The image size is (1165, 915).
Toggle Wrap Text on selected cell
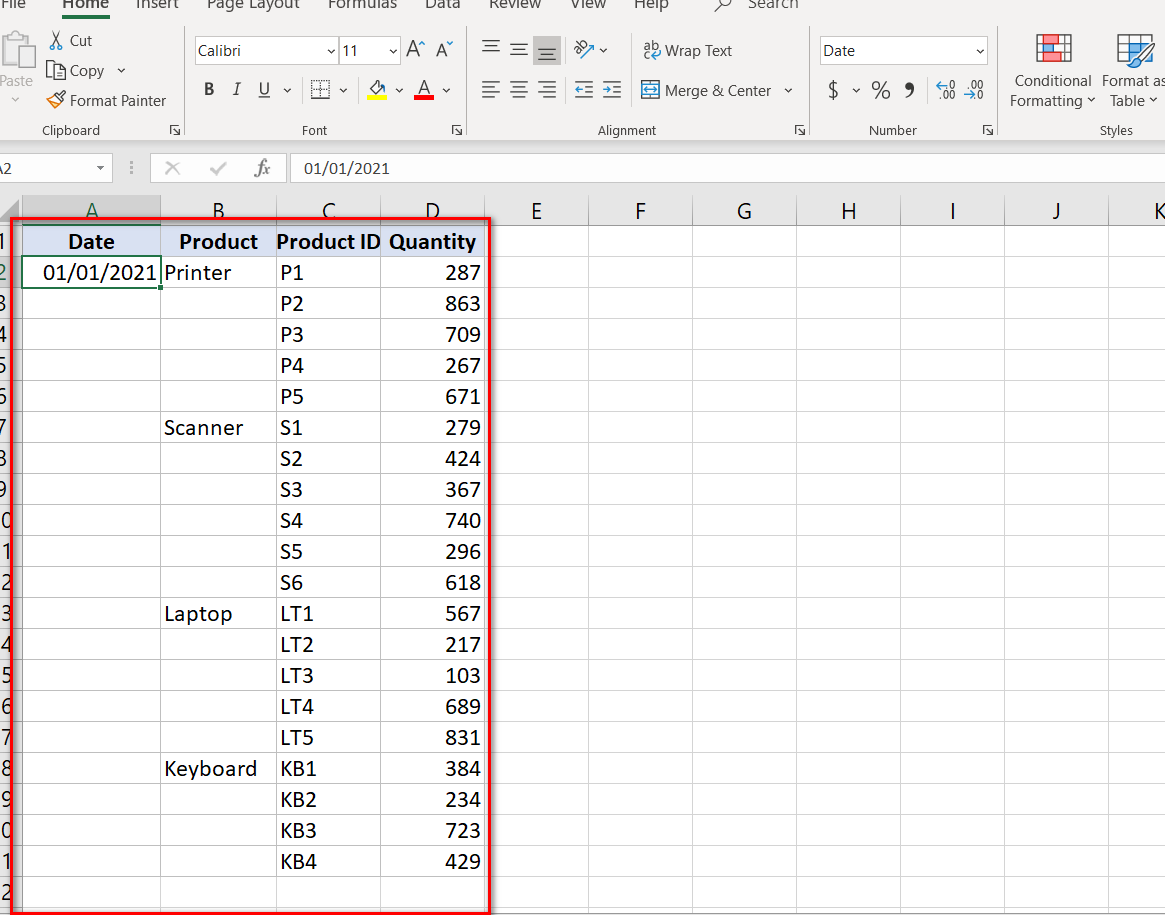688,51
